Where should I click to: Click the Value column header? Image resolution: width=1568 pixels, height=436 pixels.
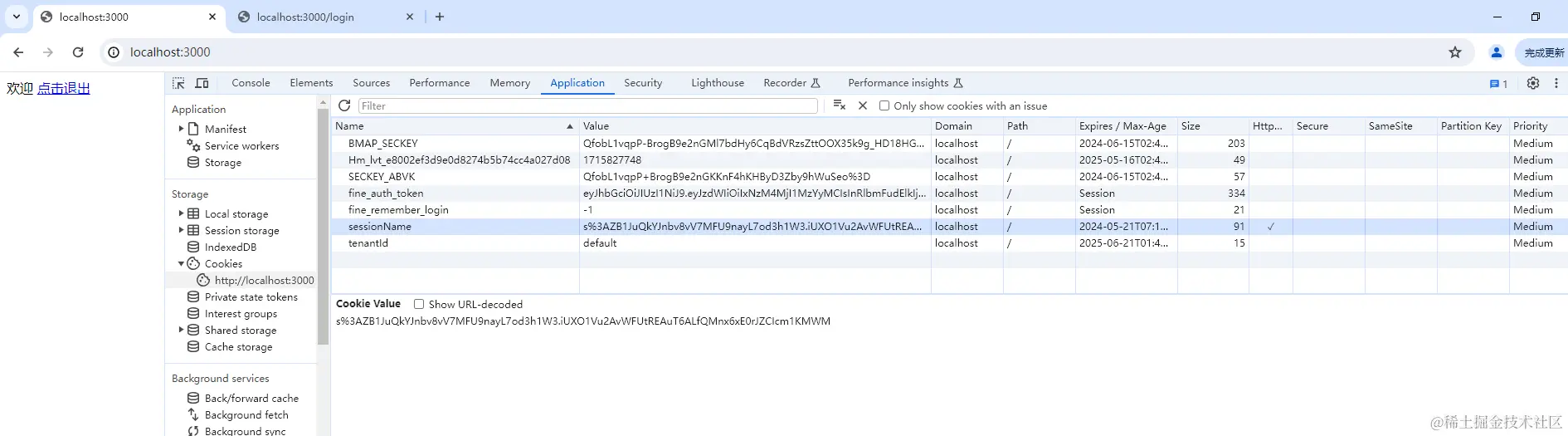tap(755, 125)
